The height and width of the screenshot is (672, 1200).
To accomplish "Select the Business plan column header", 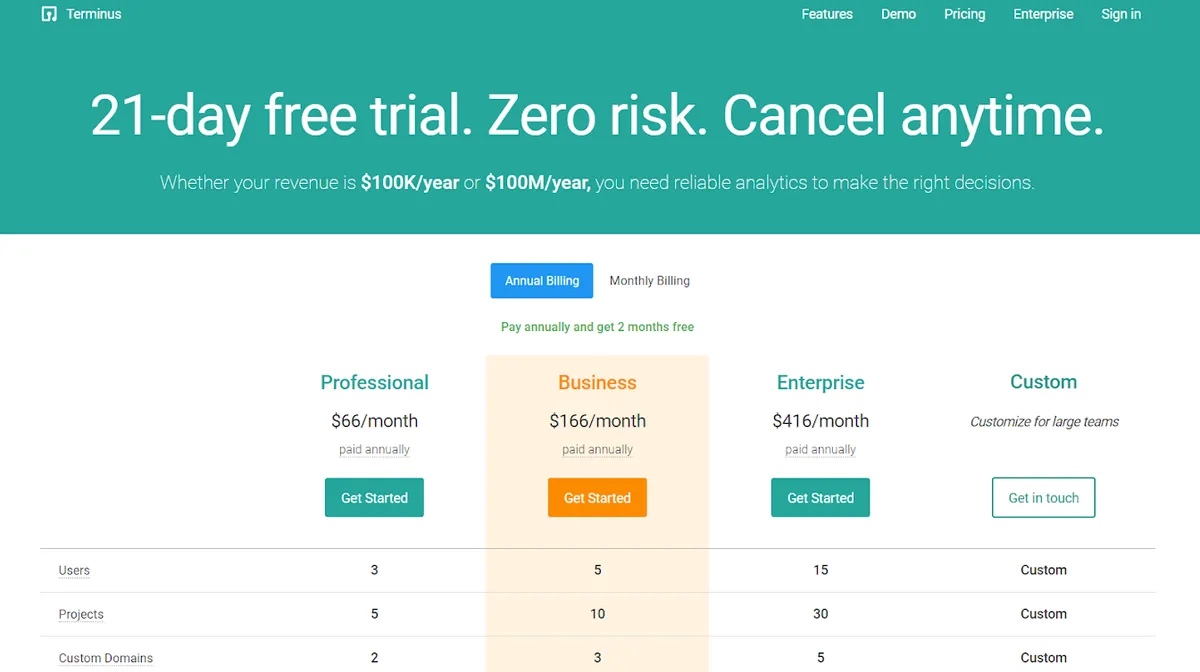I will click(597, 382).
